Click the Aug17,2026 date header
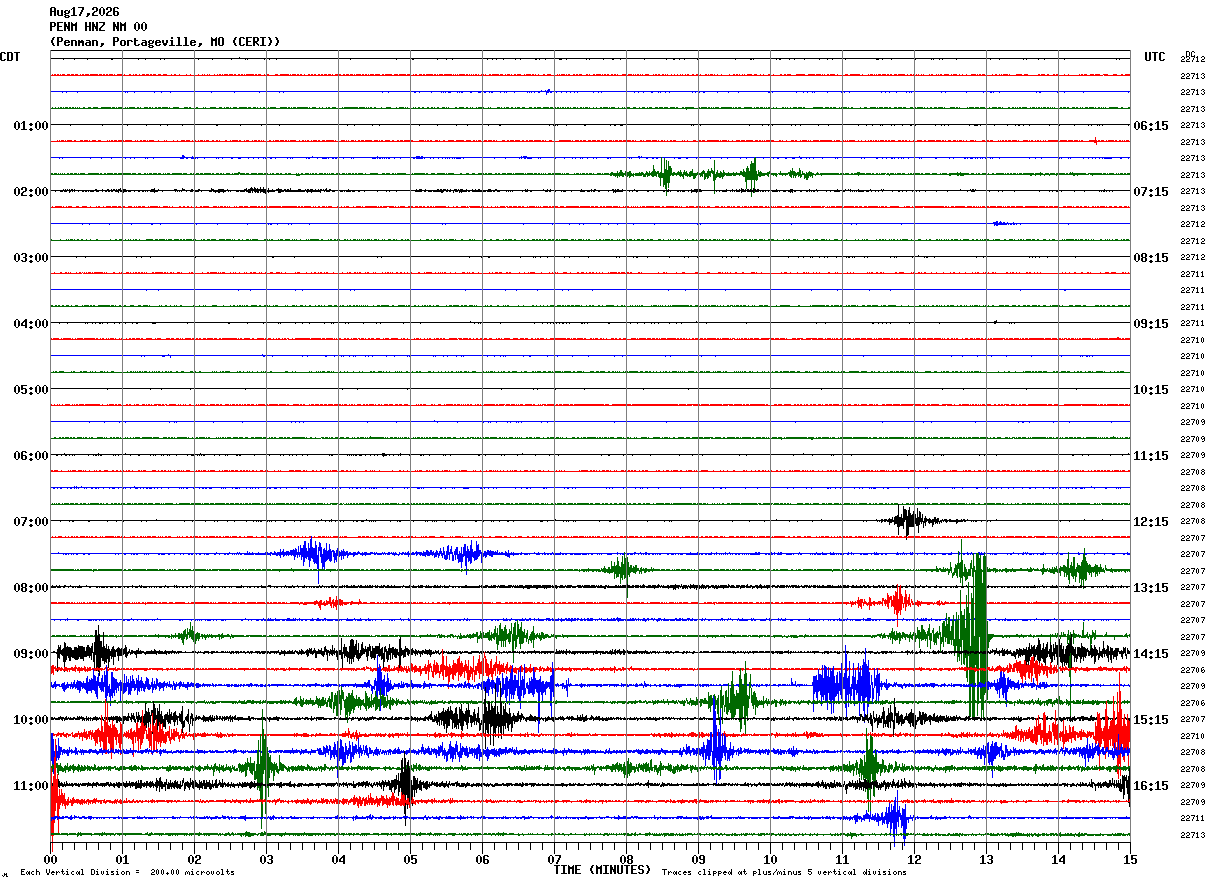Viewport: 1210px width, 886px height. pos(84,12)
